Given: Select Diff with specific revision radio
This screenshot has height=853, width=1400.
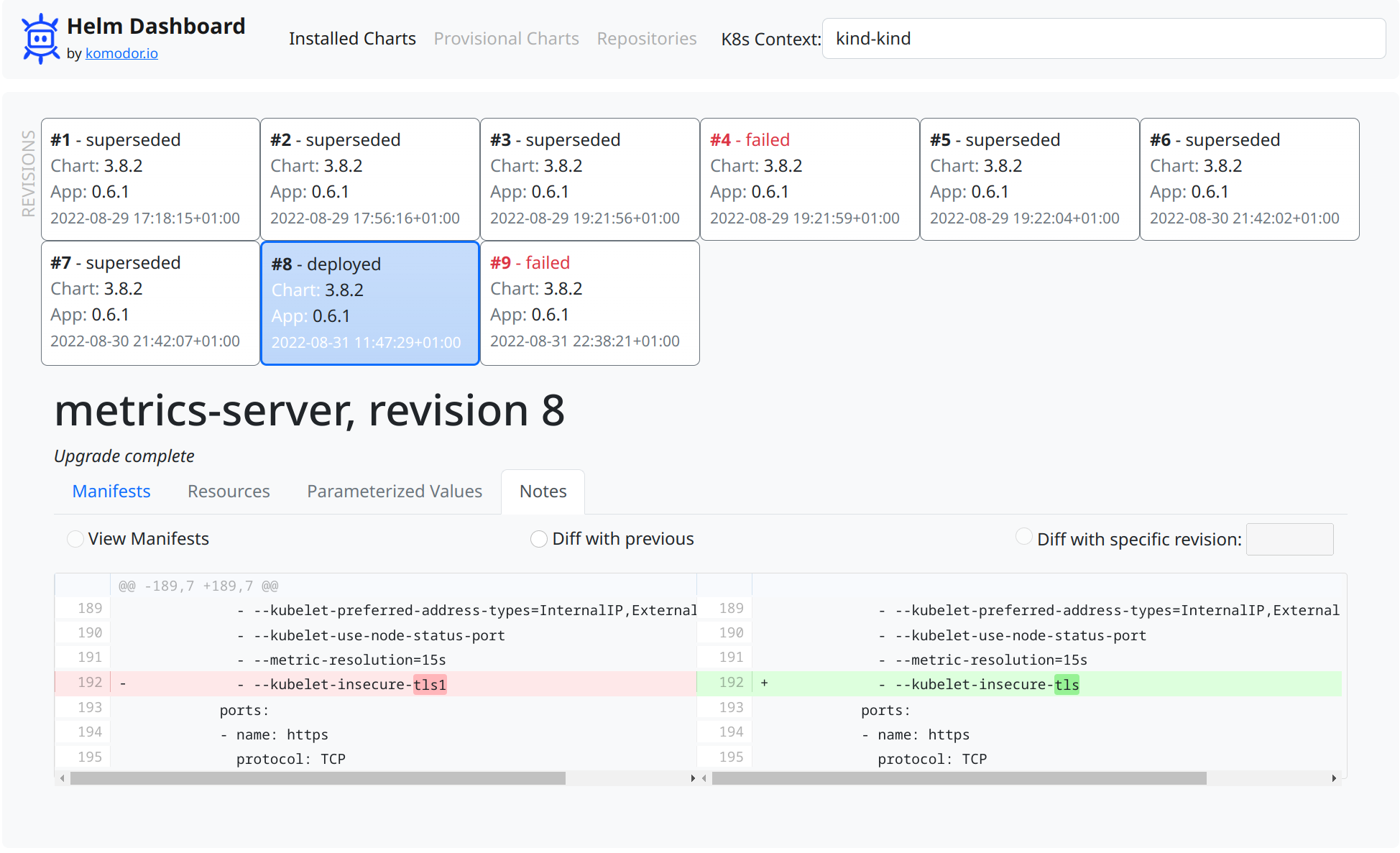Looking at the screenshot, I should point(1023,538).
